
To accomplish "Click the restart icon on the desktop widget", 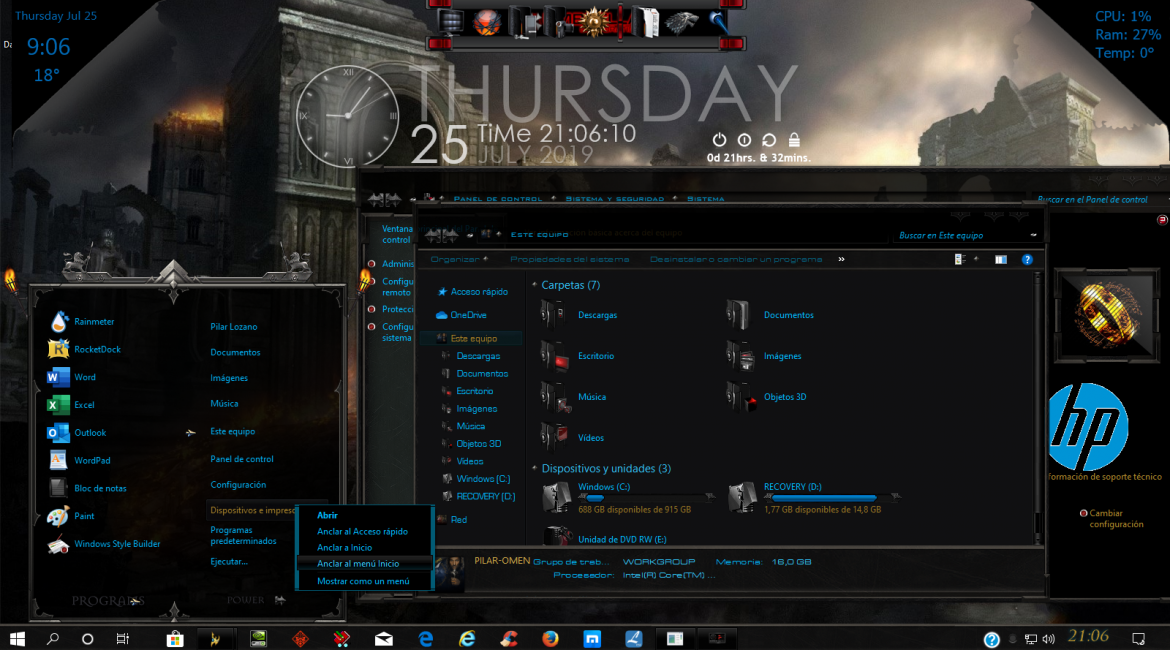I will (769, 140).
